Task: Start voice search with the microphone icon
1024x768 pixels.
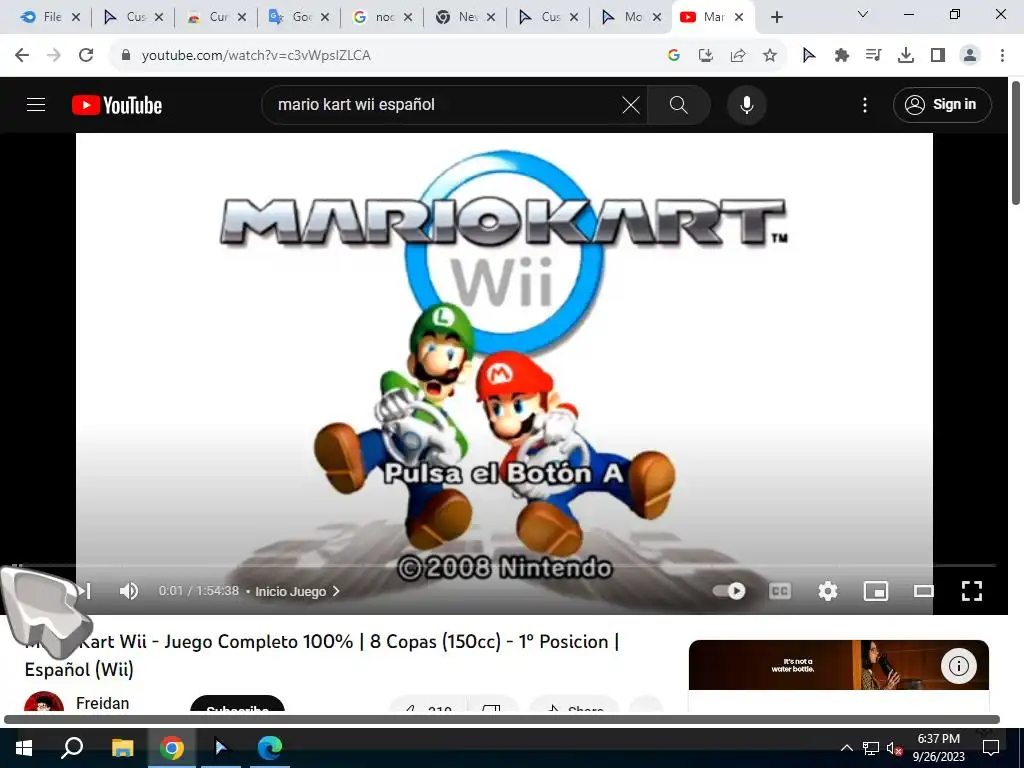Action: coord(746,104)
